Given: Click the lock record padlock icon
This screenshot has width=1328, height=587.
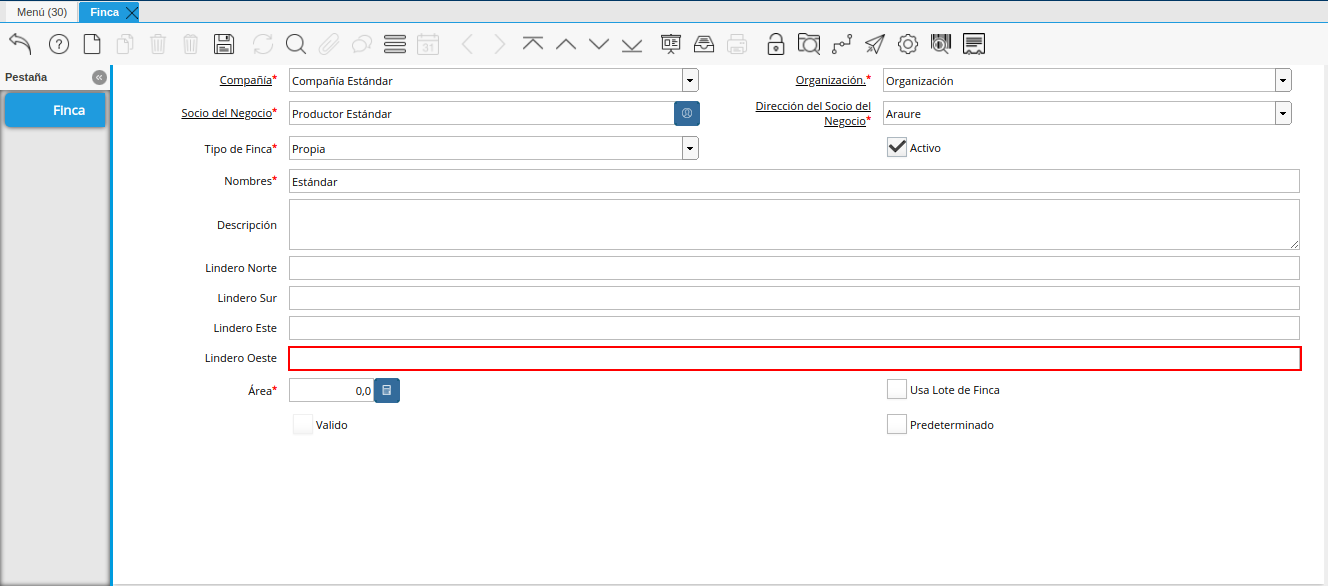Looking at the screenshot, I should 776,44.
